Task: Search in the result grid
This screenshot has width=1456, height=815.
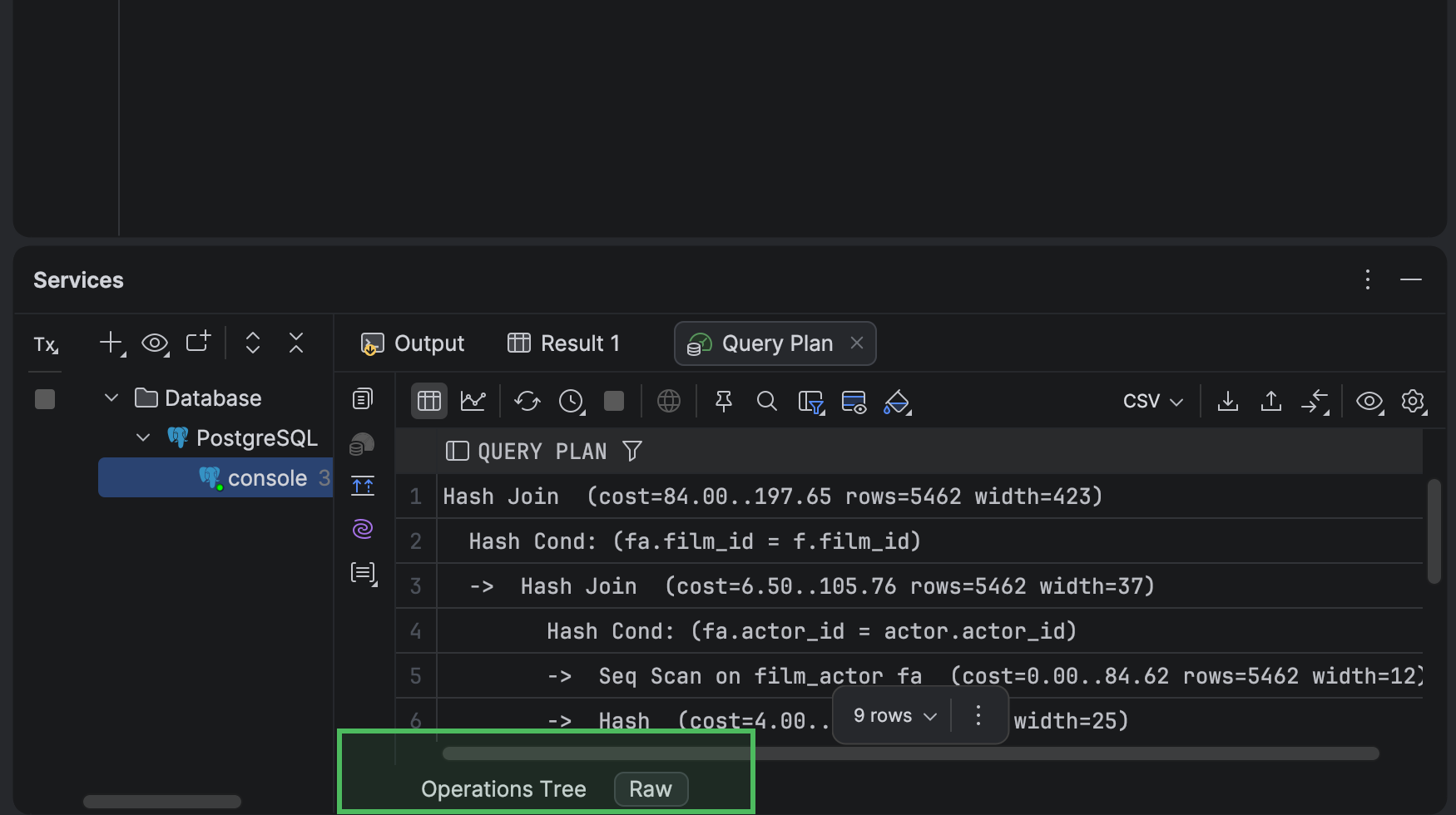Action: point(767,402)
